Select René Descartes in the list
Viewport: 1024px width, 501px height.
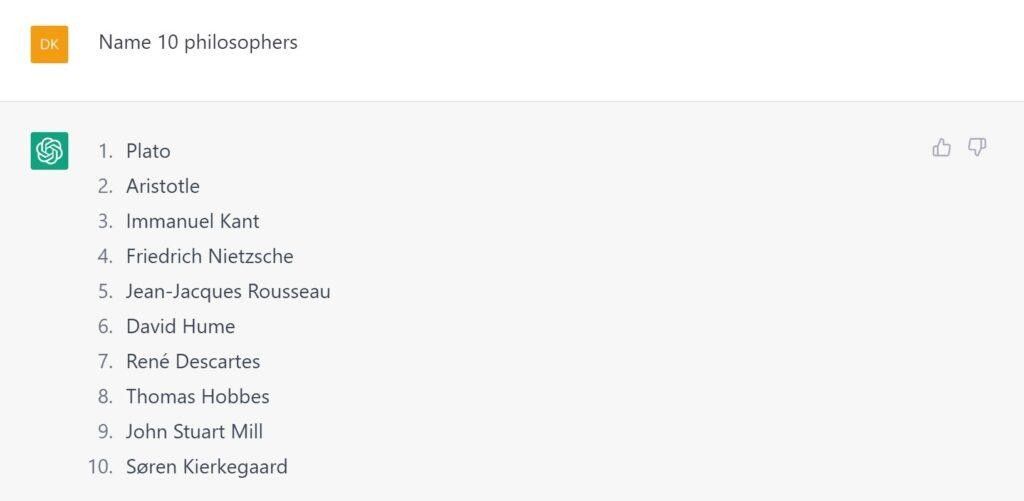[193, 361]
